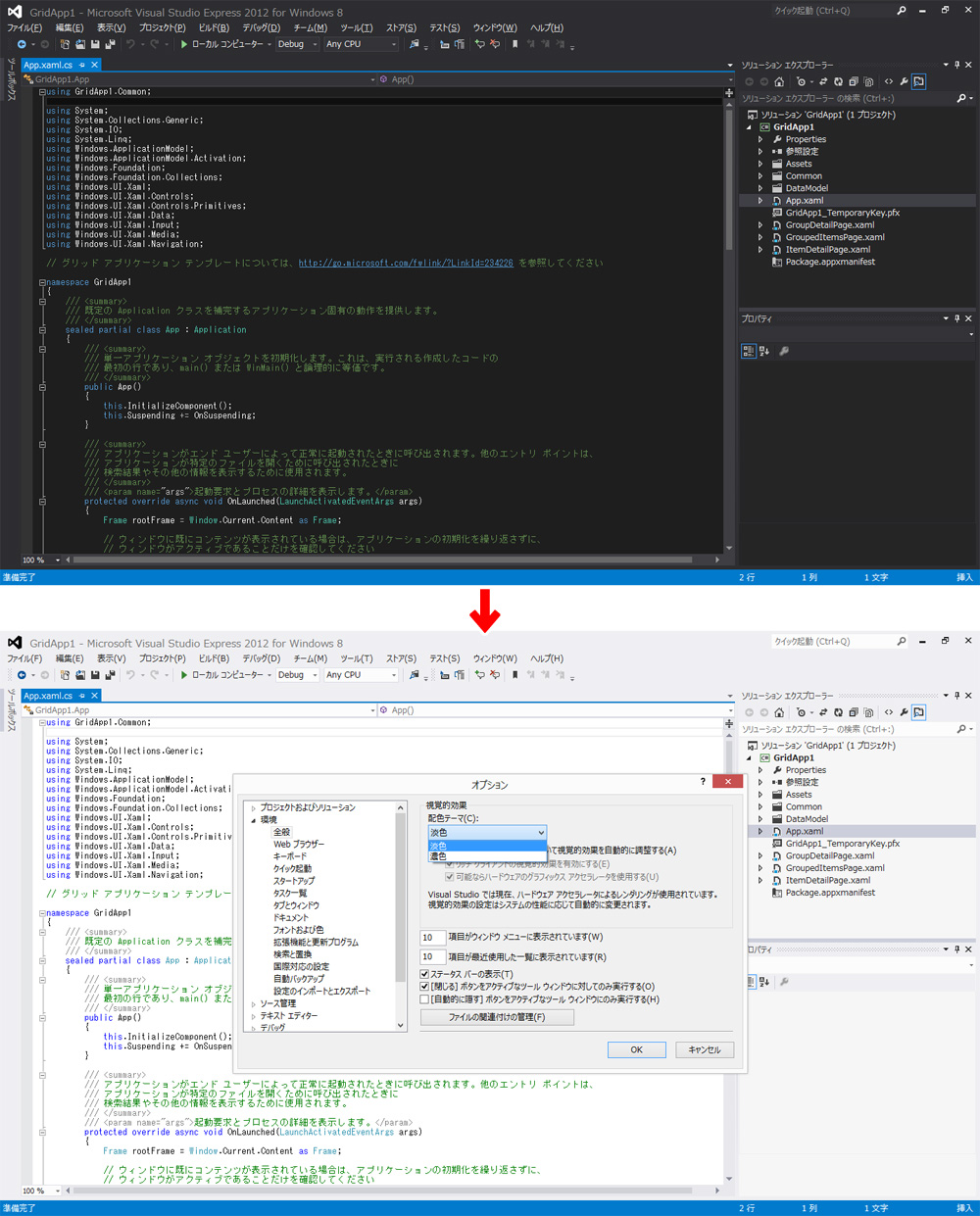The width and height of the screenshot is (980, 1216).
Task: Open Any CPU platform dropdown in dark-theme toolbar
Action: pos(361,44)
